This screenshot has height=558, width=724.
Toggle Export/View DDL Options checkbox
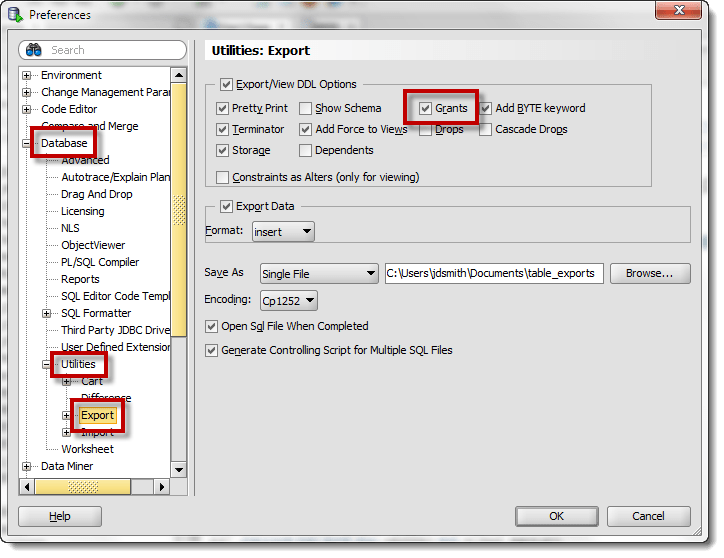pyautogui.click(x=226, y=84)
